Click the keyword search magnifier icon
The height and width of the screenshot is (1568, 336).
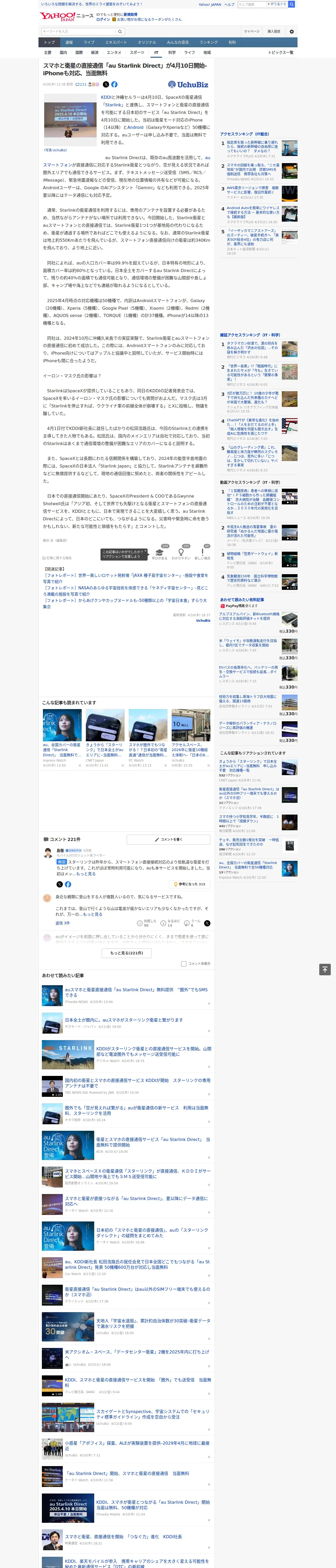click(x=120, y=32)
